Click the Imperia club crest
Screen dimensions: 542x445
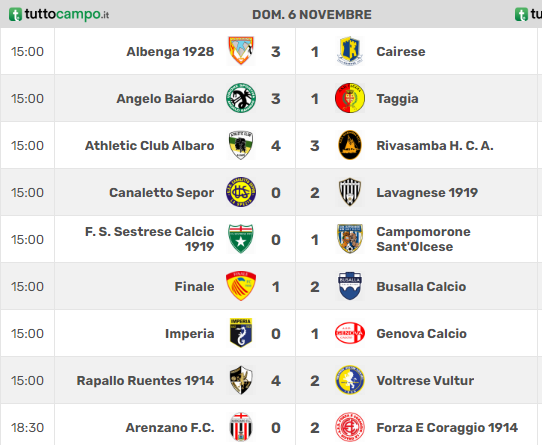click(241, 333)
